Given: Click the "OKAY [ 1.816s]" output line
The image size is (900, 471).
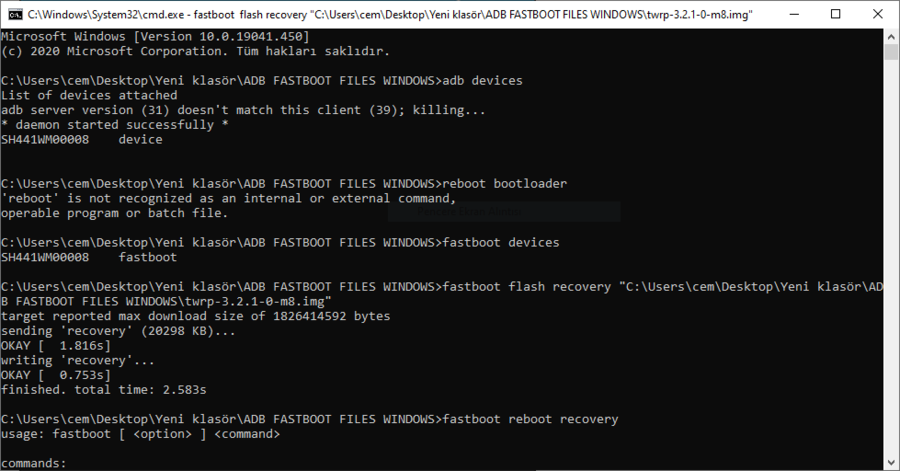Looking at the screenshot, I should tap(54, 345).
